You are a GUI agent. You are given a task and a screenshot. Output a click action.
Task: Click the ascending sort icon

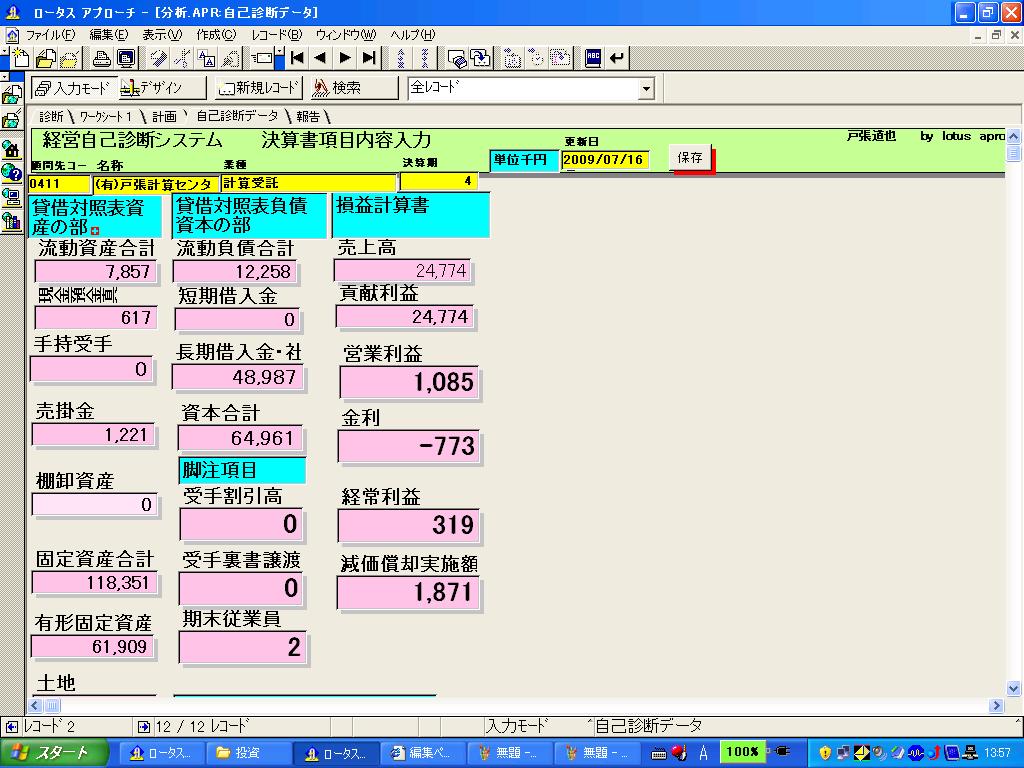click(x=401, y=58)
